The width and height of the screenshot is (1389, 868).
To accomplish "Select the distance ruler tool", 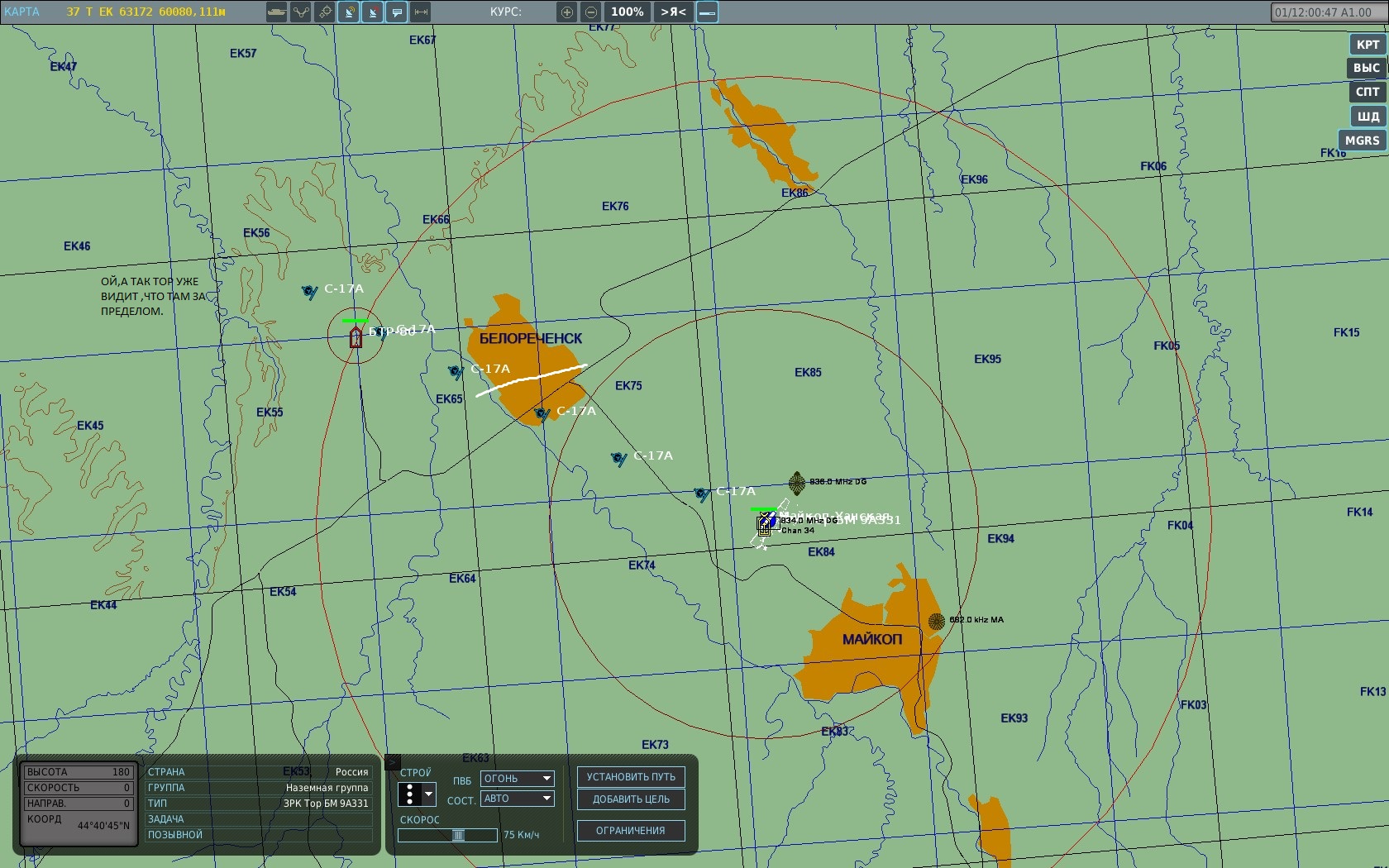I will (x=421, y=12).
